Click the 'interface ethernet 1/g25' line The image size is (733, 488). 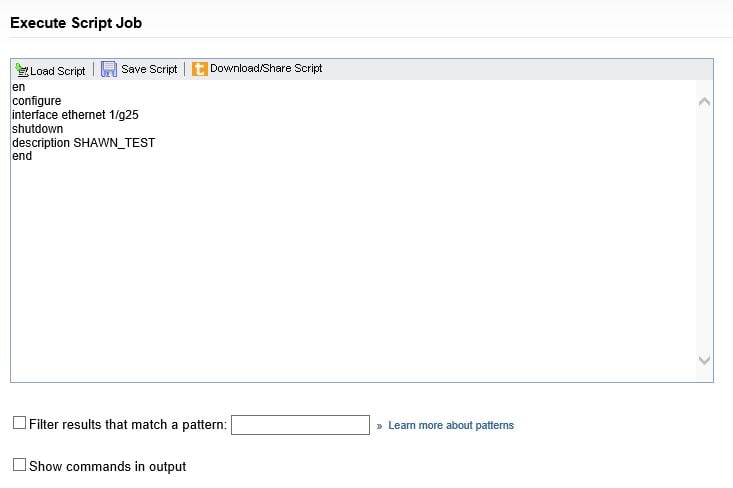[75, 115]
